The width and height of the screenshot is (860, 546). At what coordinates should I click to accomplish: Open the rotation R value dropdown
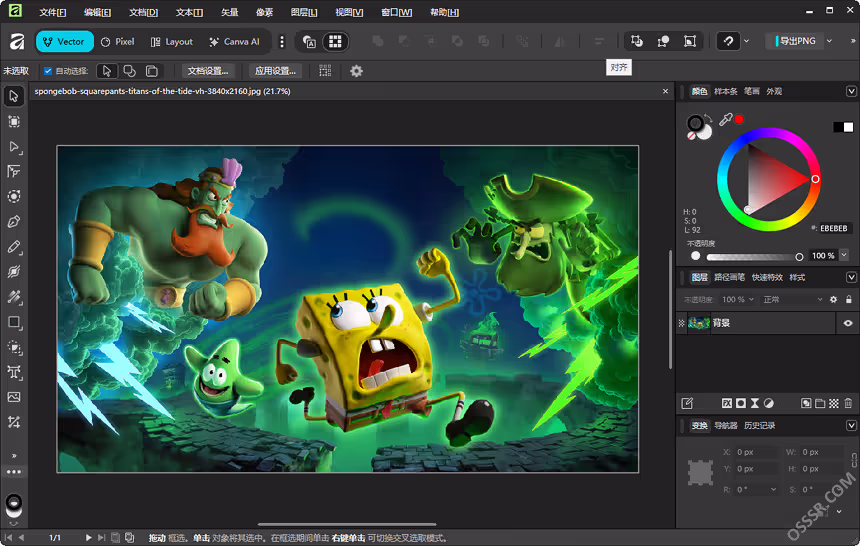(x=773, y=489)
